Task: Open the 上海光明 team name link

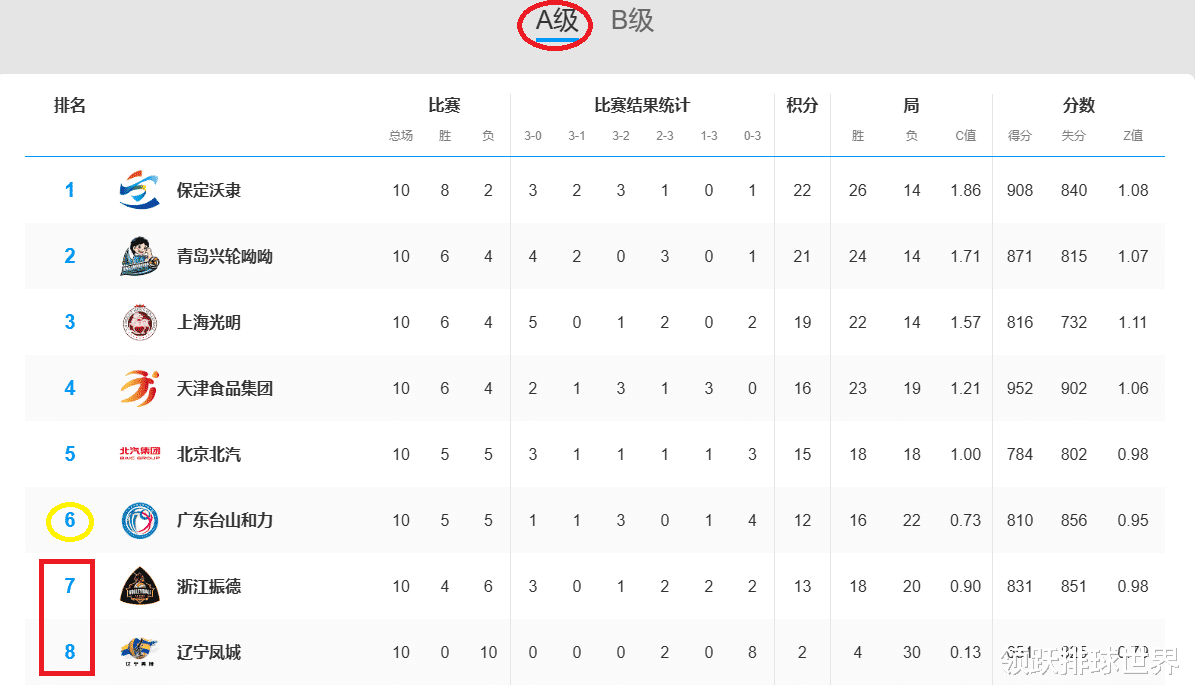Action: pyautogui.click(x=209, y=322)
